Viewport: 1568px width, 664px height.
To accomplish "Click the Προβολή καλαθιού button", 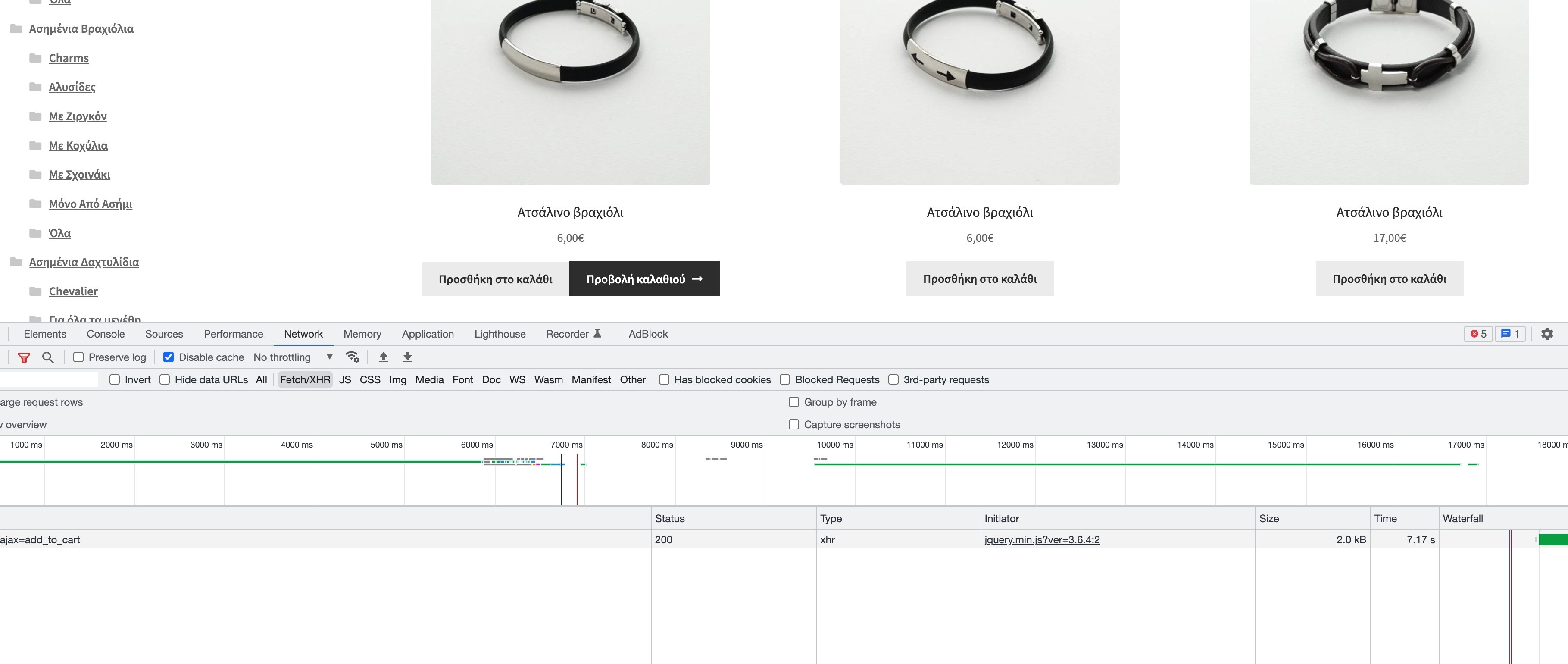I will tap(644, 279).
